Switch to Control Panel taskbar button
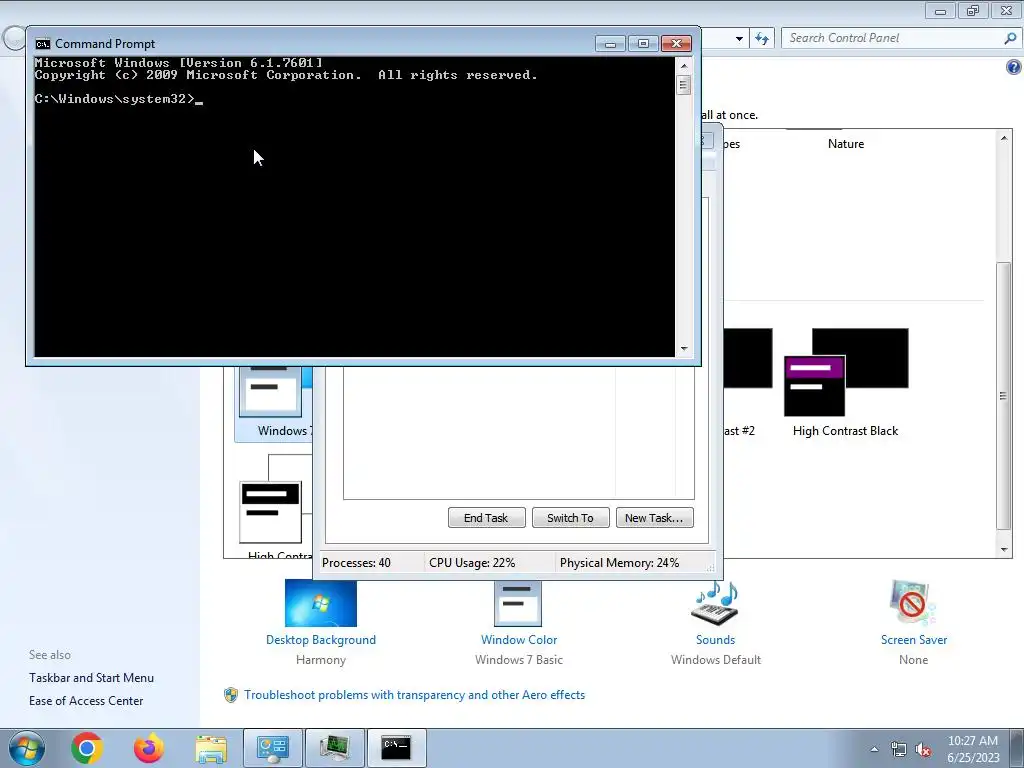 (272, 748)
